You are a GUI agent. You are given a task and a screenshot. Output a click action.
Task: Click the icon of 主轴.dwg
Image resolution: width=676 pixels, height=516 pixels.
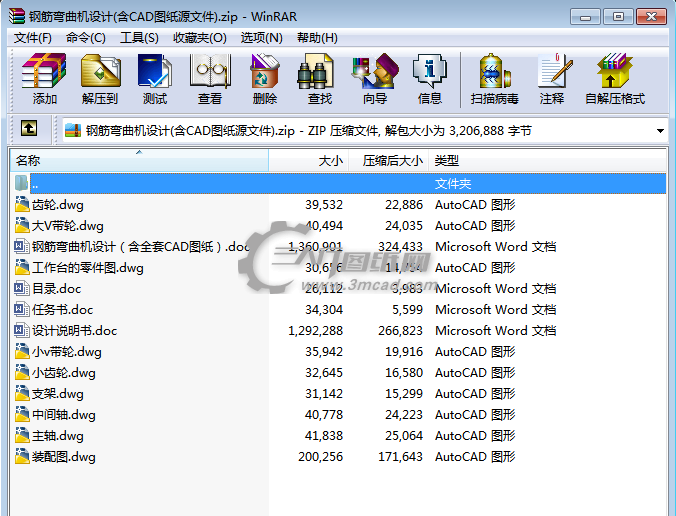[x=22, y=435]
